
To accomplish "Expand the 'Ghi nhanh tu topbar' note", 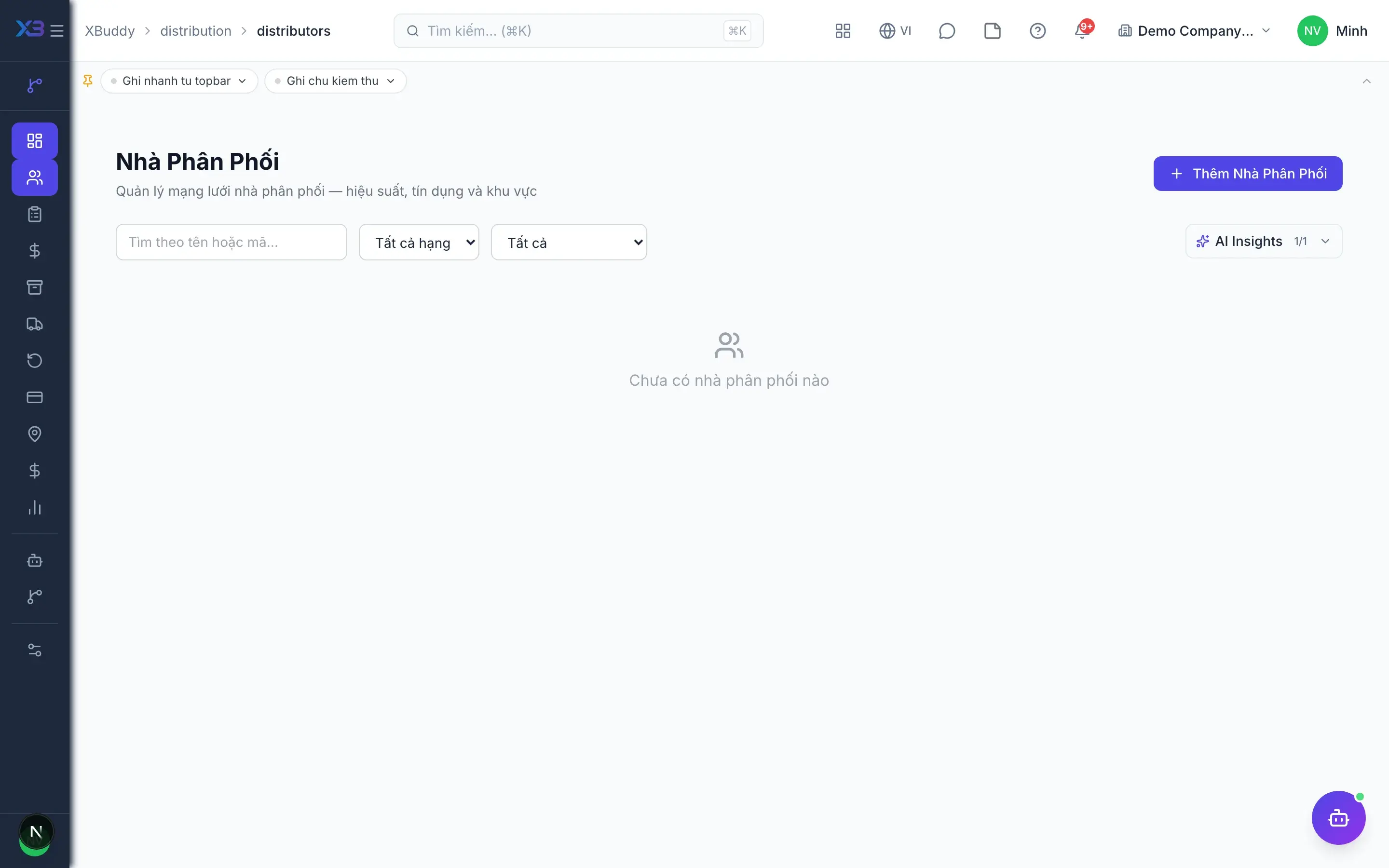I will pyautogui.click(x=179, y=81).
